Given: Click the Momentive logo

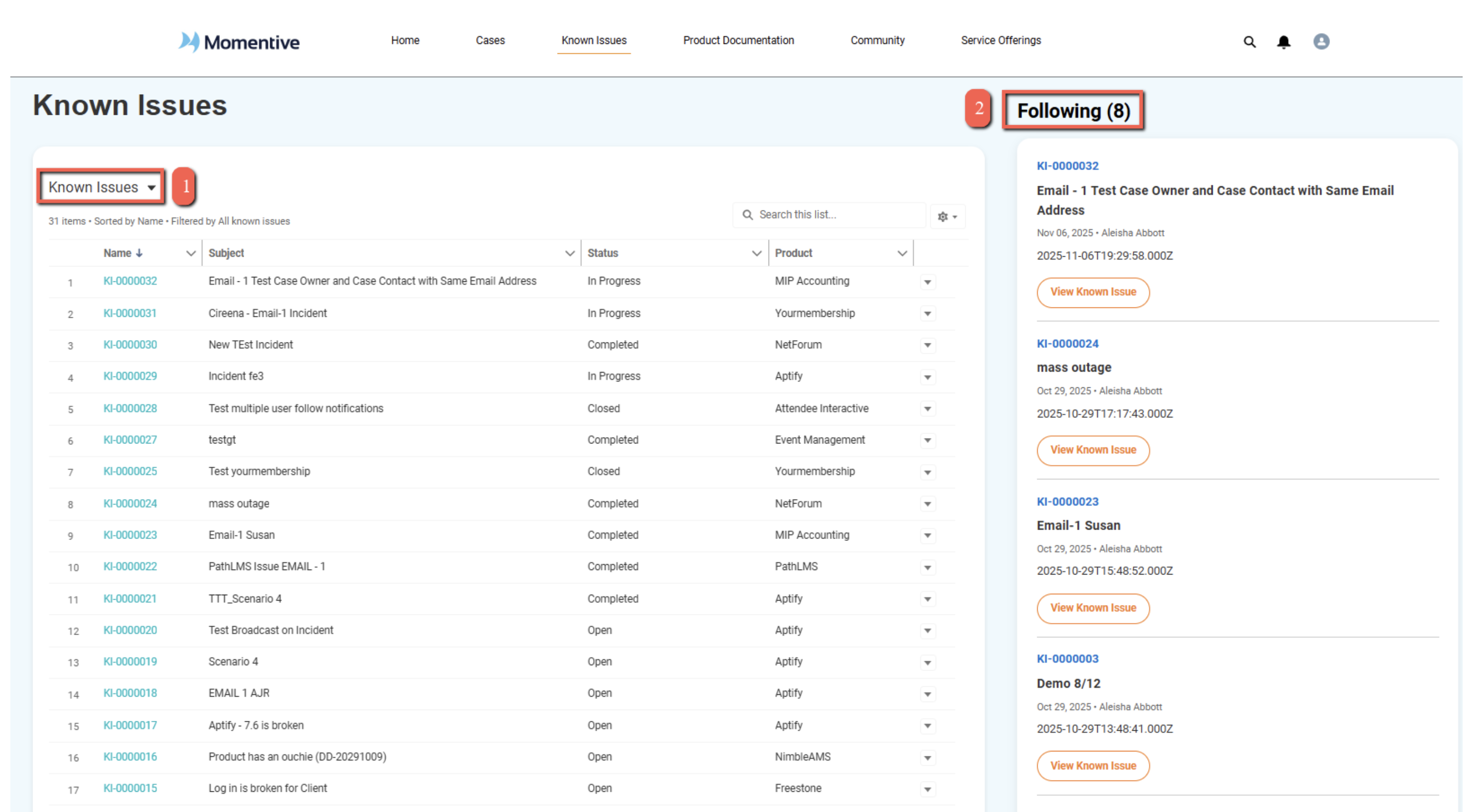Looking at the screenshot, I should 239,42.
